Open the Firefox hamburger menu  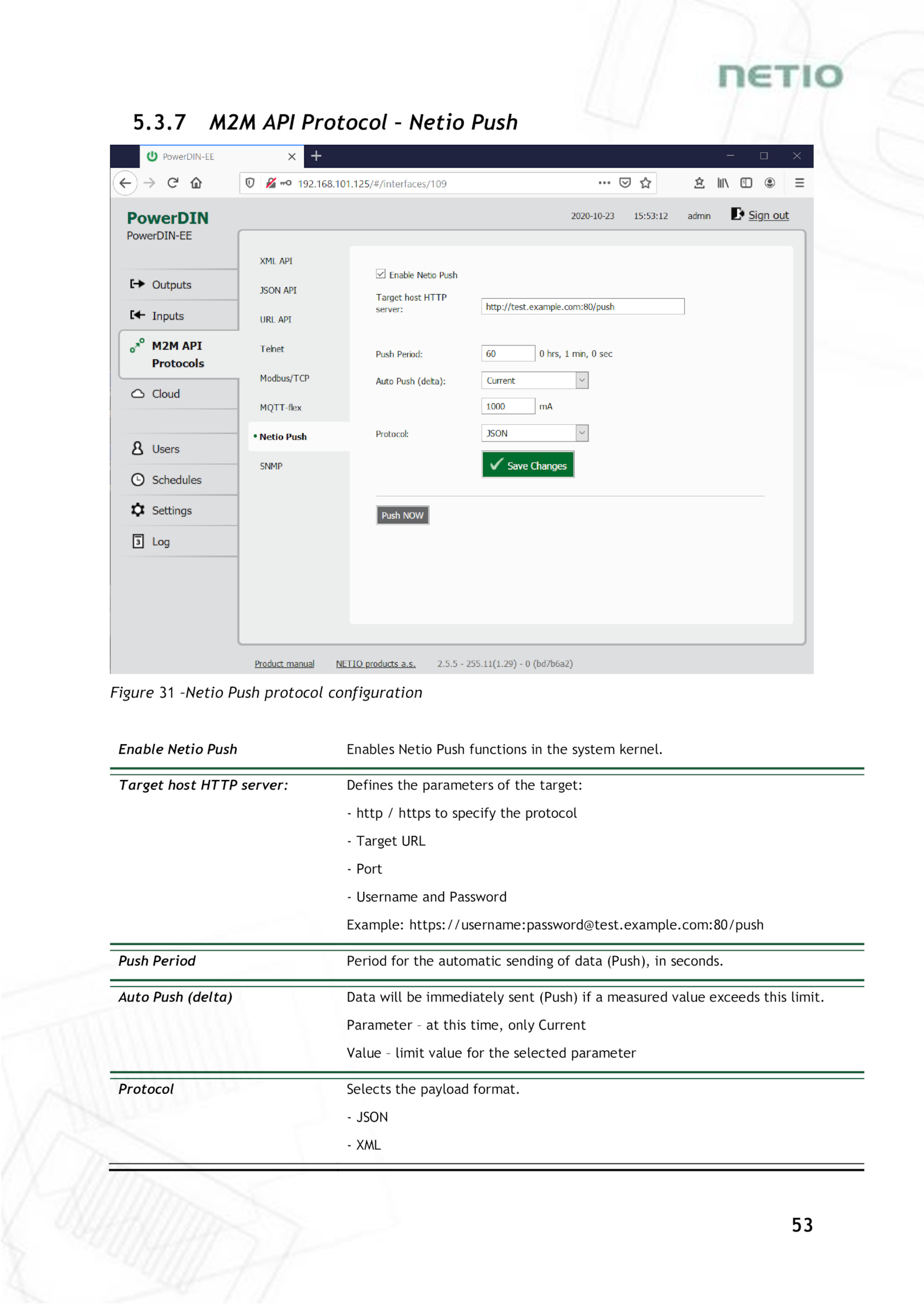tap(799, 183)
